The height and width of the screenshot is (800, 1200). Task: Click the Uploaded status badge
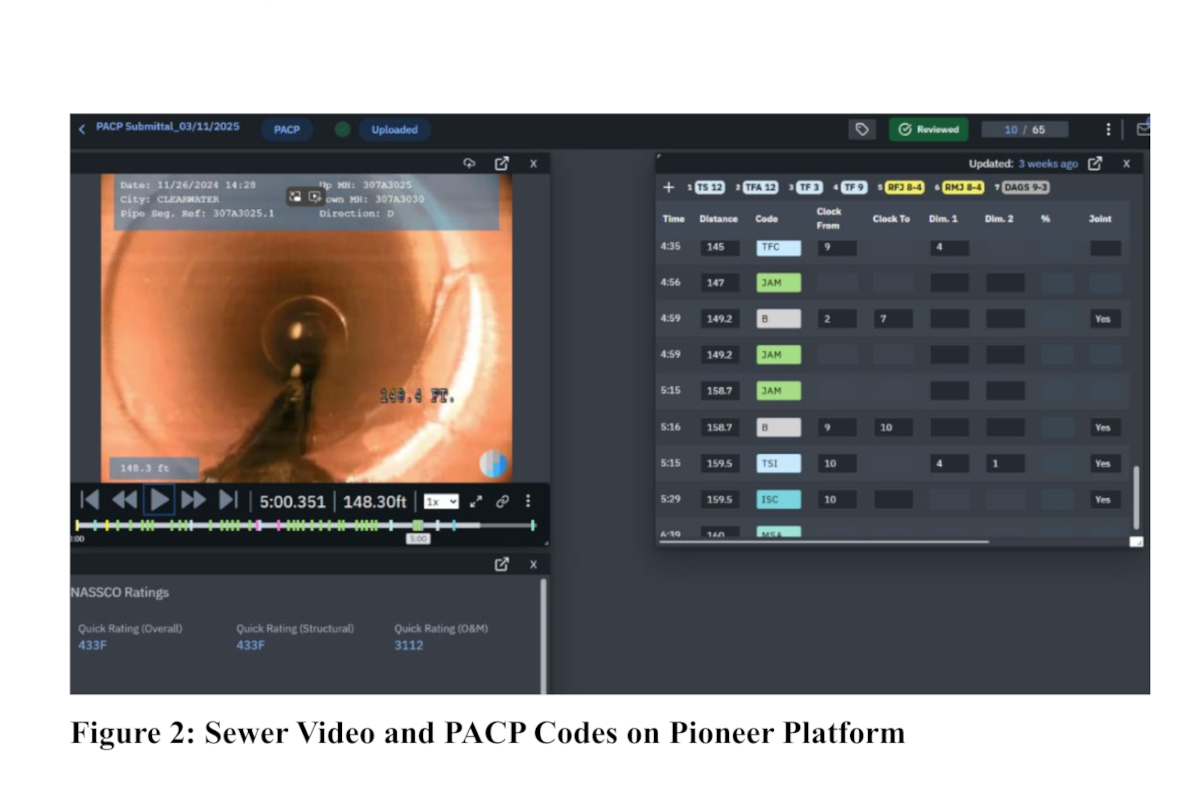(x=394, y=130)
